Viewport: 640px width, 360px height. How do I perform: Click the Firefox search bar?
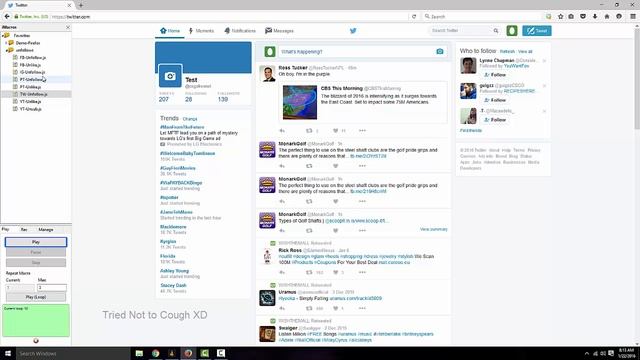[482, 16]
